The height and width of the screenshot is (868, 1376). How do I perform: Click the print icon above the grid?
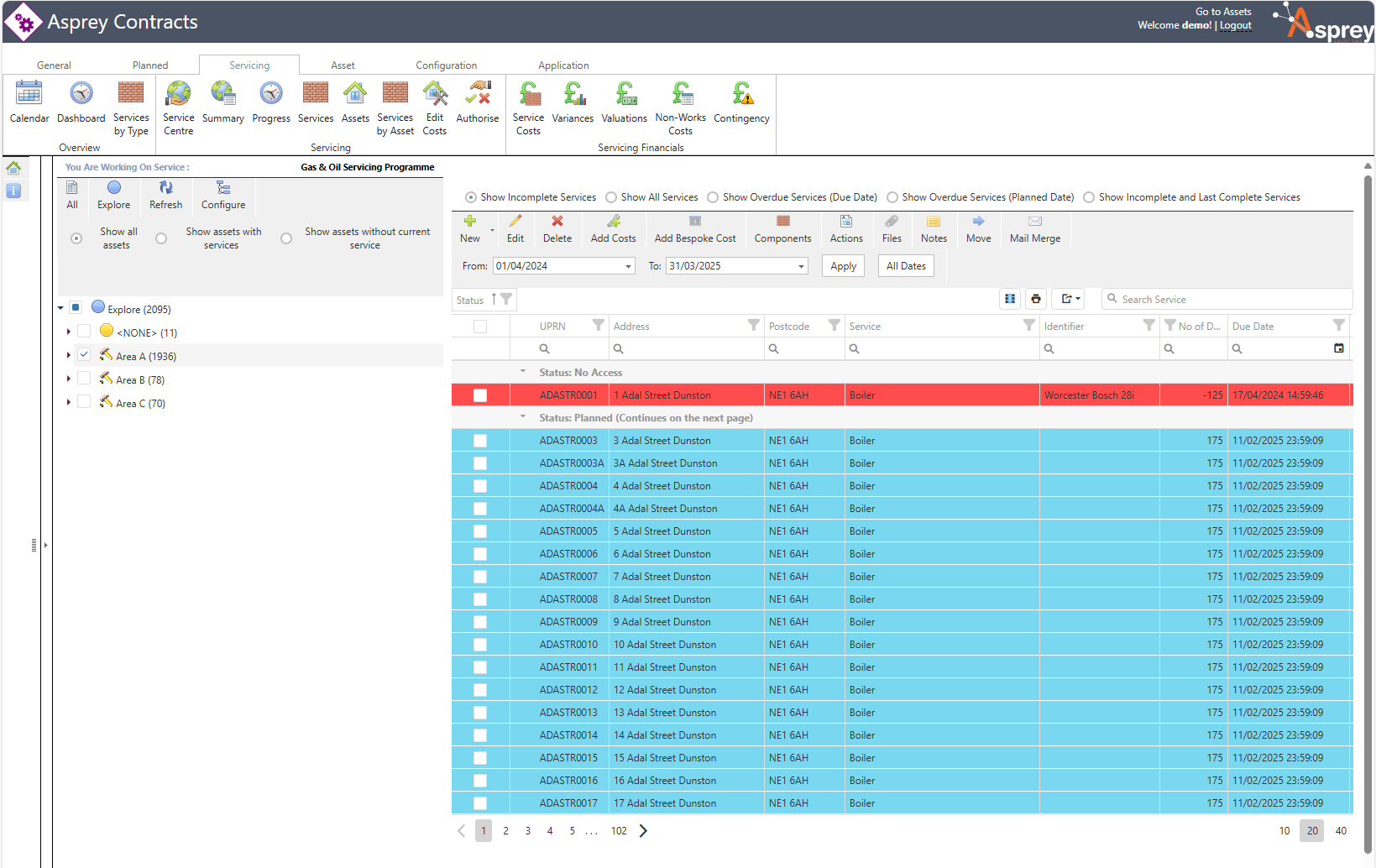[x=1036, y=299]
